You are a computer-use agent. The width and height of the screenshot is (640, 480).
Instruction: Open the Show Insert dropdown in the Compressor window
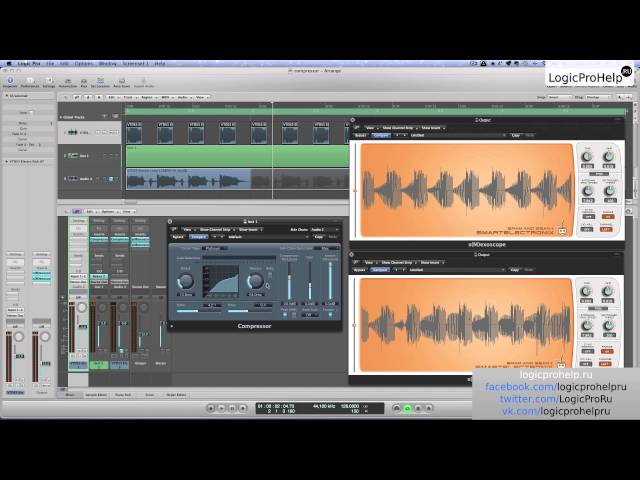coord(249,229)
